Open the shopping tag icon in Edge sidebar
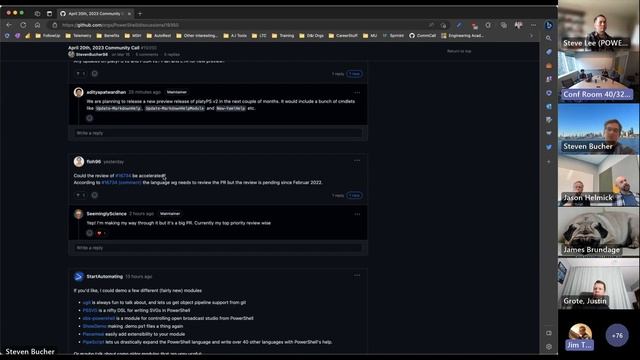 click(x=549, y=52)
